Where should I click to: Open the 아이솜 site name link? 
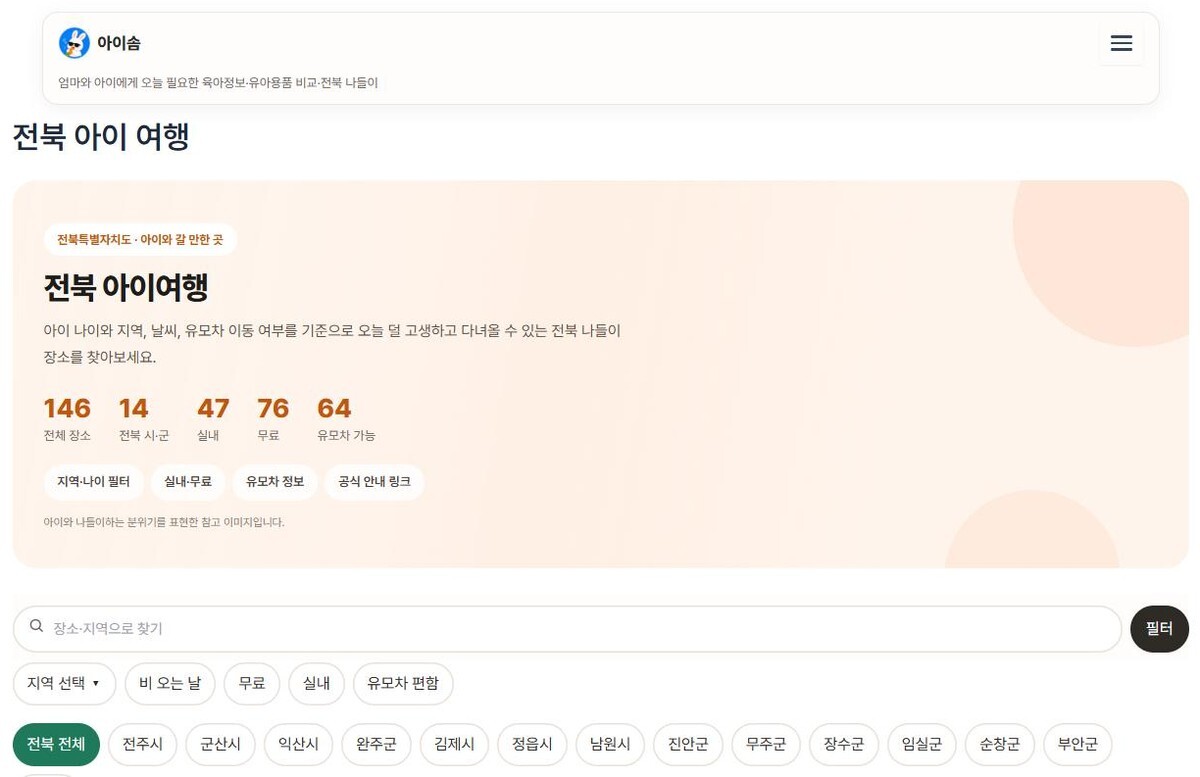pos(119,43)
